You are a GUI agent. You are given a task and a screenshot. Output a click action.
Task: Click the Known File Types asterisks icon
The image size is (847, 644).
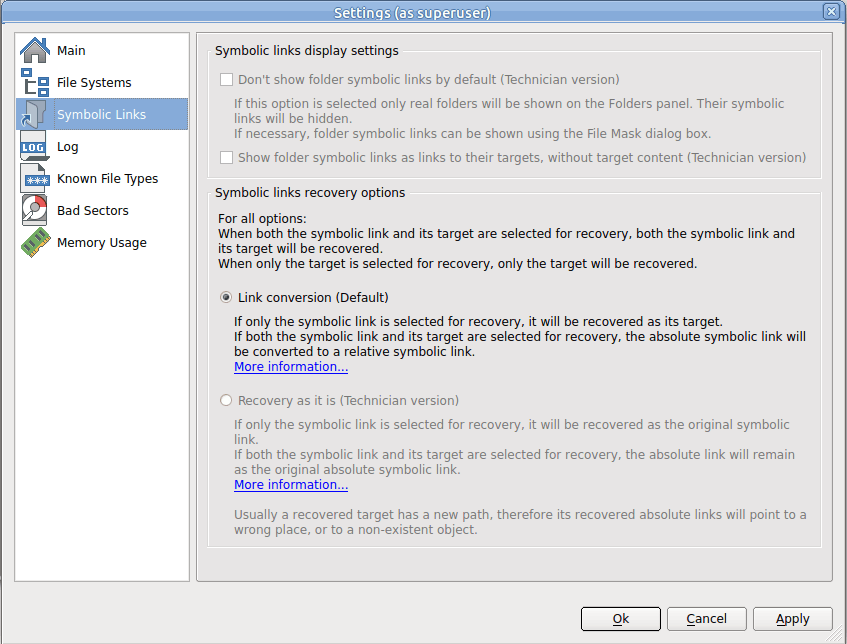[x=35, y=178]
